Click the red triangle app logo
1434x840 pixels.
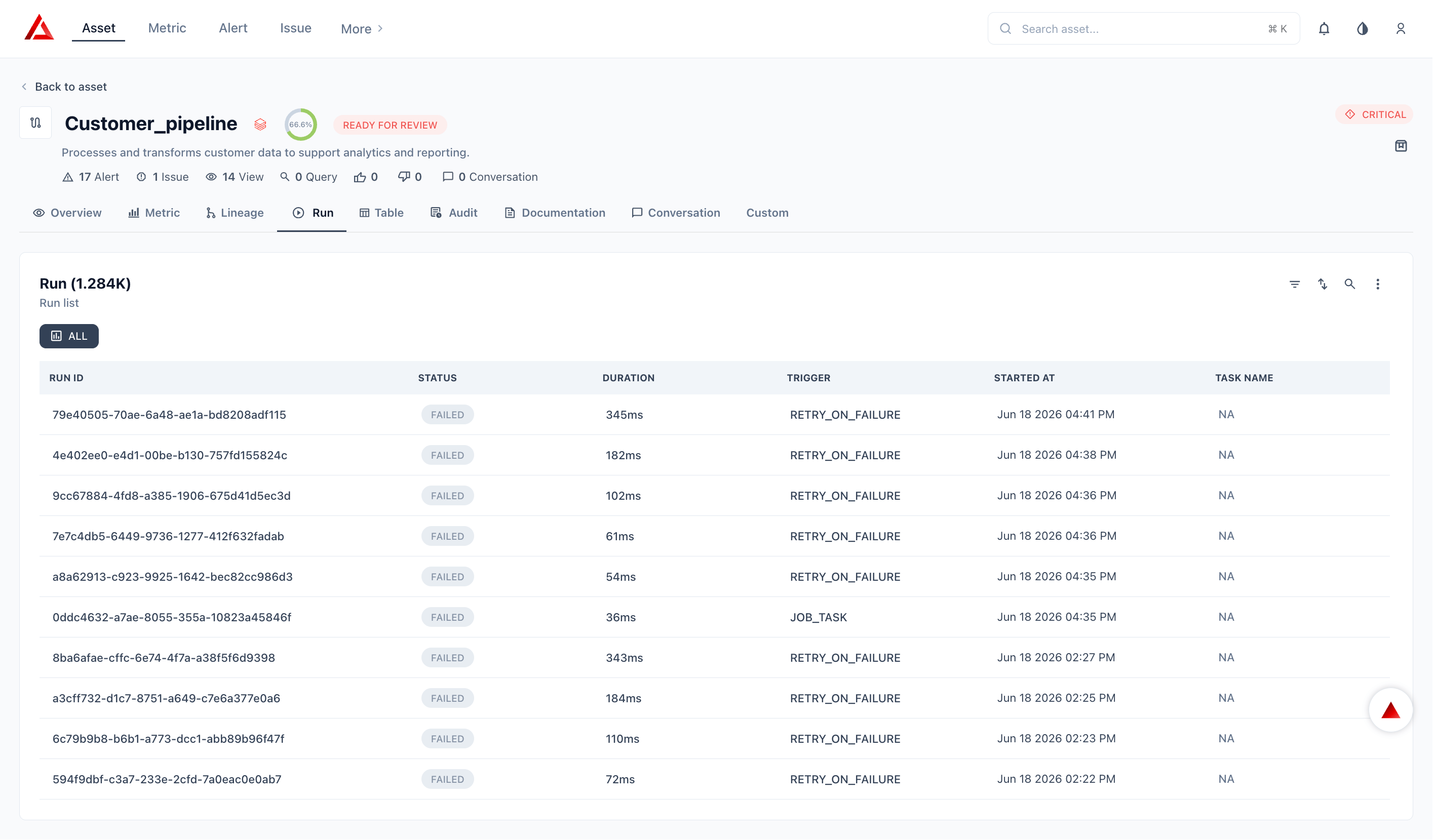[40, 28]
